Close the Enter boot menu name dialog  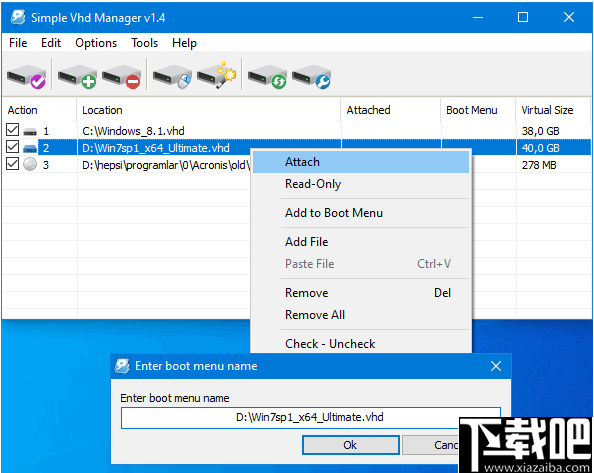(496, 366)
